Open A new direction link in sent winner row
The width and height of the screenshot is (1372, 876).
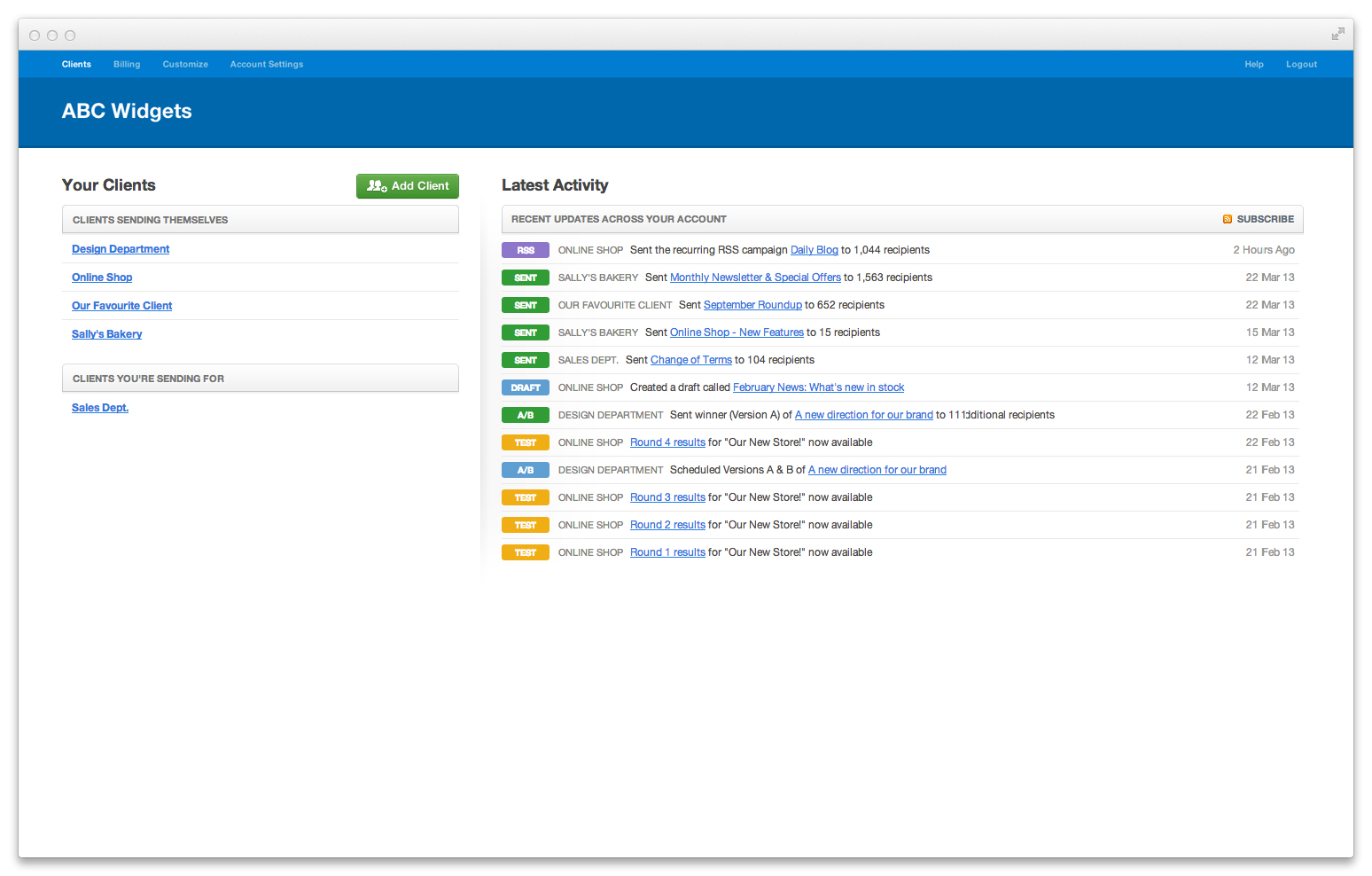coord(864,415)
